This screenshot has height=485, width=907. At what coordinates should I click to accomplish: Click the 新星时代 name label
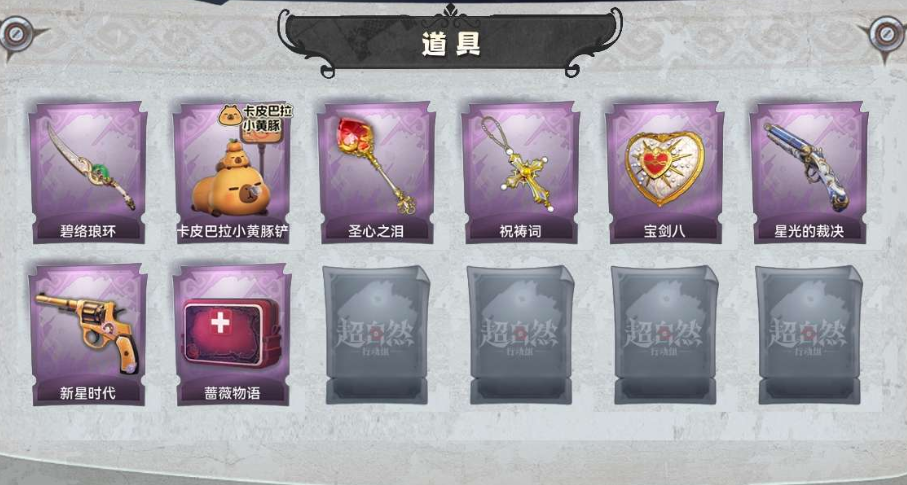click(87, 394)
